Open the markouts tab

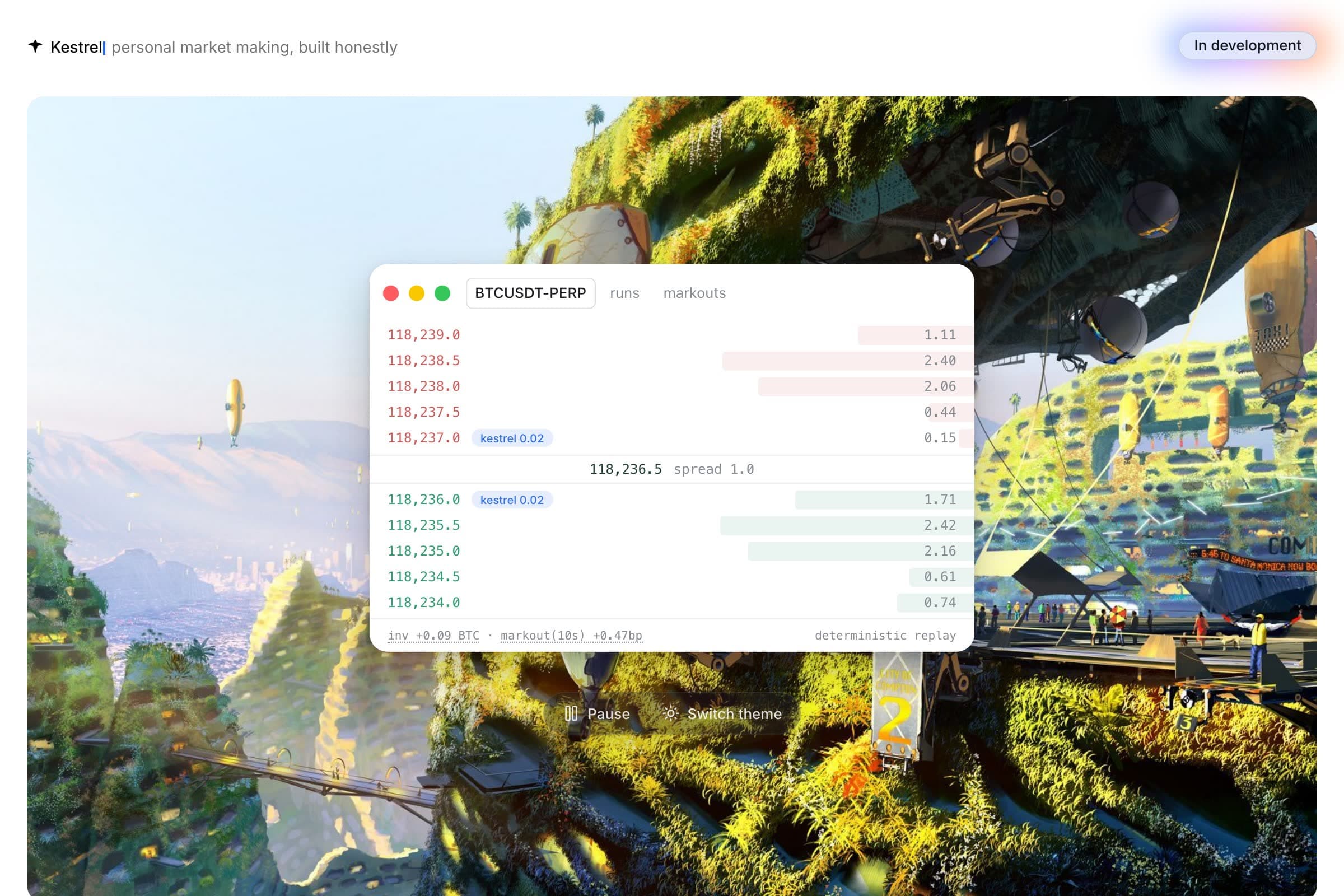[x=694, y=293]
